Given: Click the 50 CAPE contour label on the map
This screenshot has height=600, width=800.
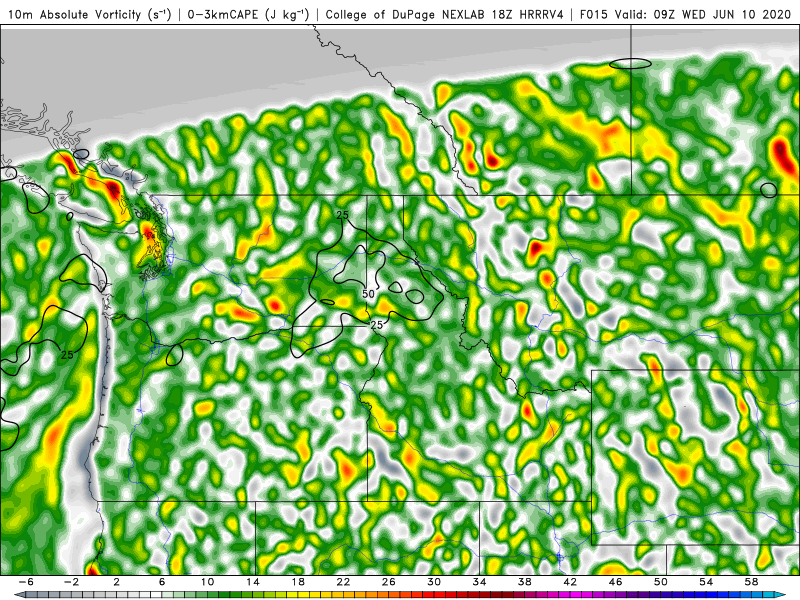Looking at the screenshot, I should tap(368, 294).
